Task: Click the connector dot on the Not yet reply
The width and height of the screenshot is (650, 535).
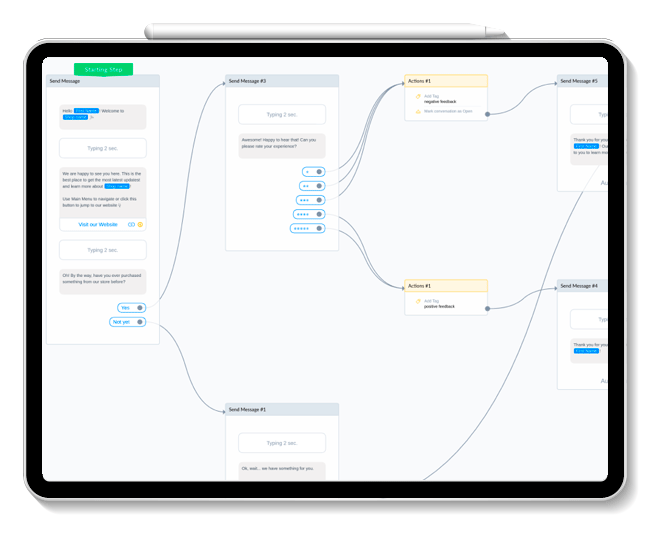Action: (140, 322)
